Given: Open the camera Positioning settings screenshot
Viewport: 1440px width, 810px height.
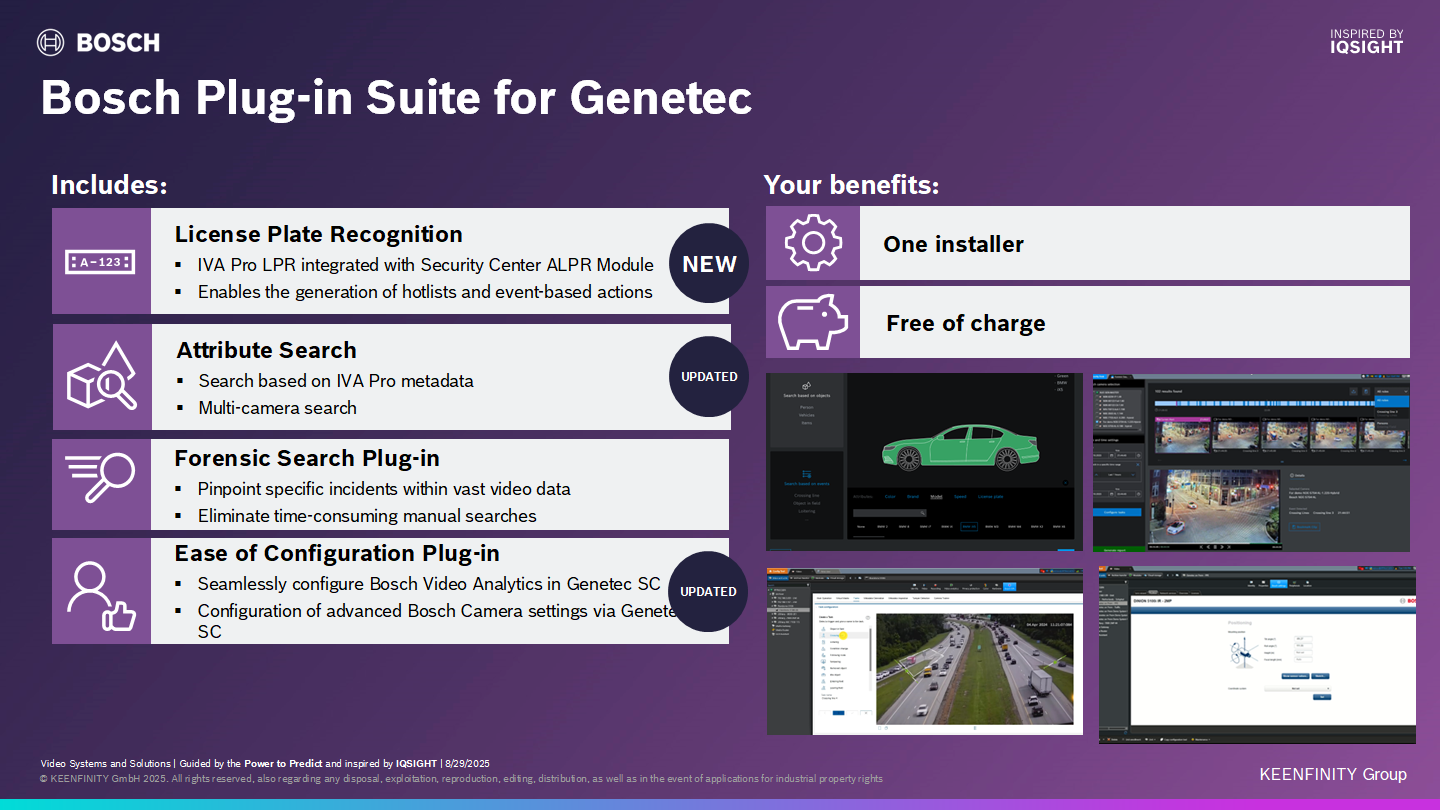Looking at the screenshot, I should [x=1257, y=655].
